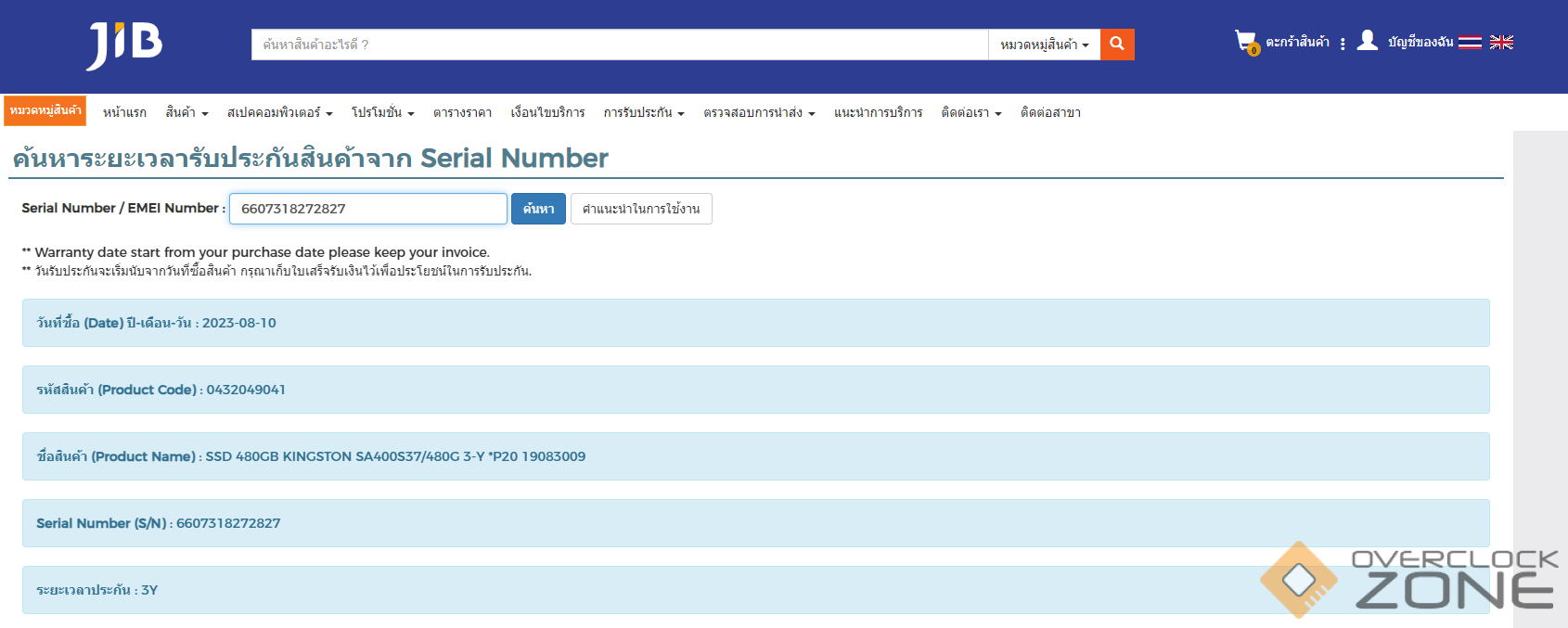Expand the โปรโมชั่น dropdown menu
The image size is (1568, 628).
coord(382,112)
